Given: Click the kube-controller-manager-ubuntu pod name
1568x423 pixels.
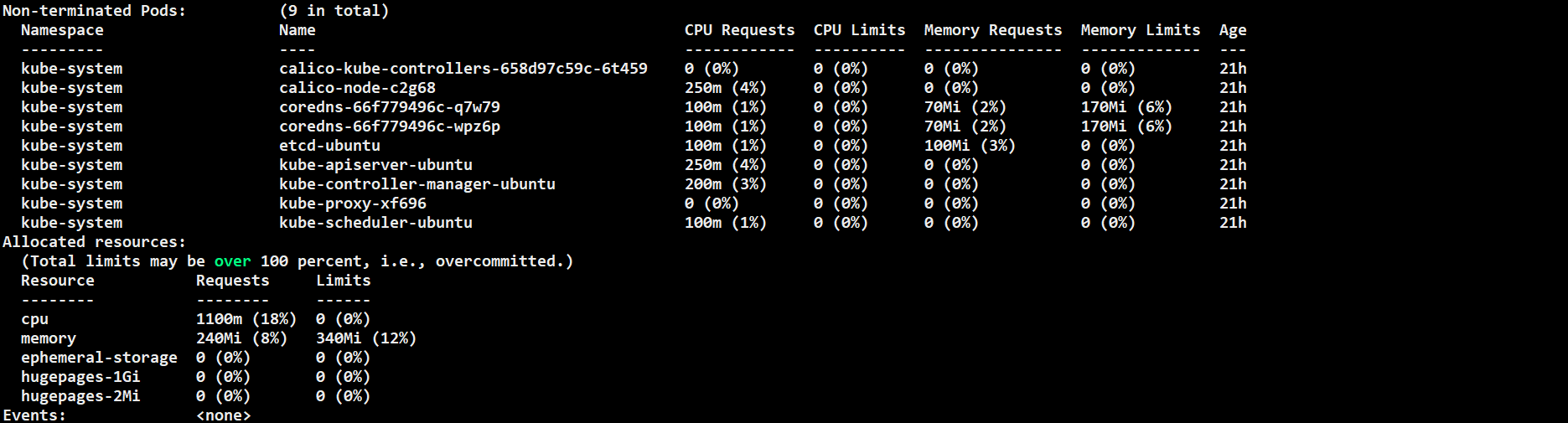Looking at the screenshot, I should [417, 184].
